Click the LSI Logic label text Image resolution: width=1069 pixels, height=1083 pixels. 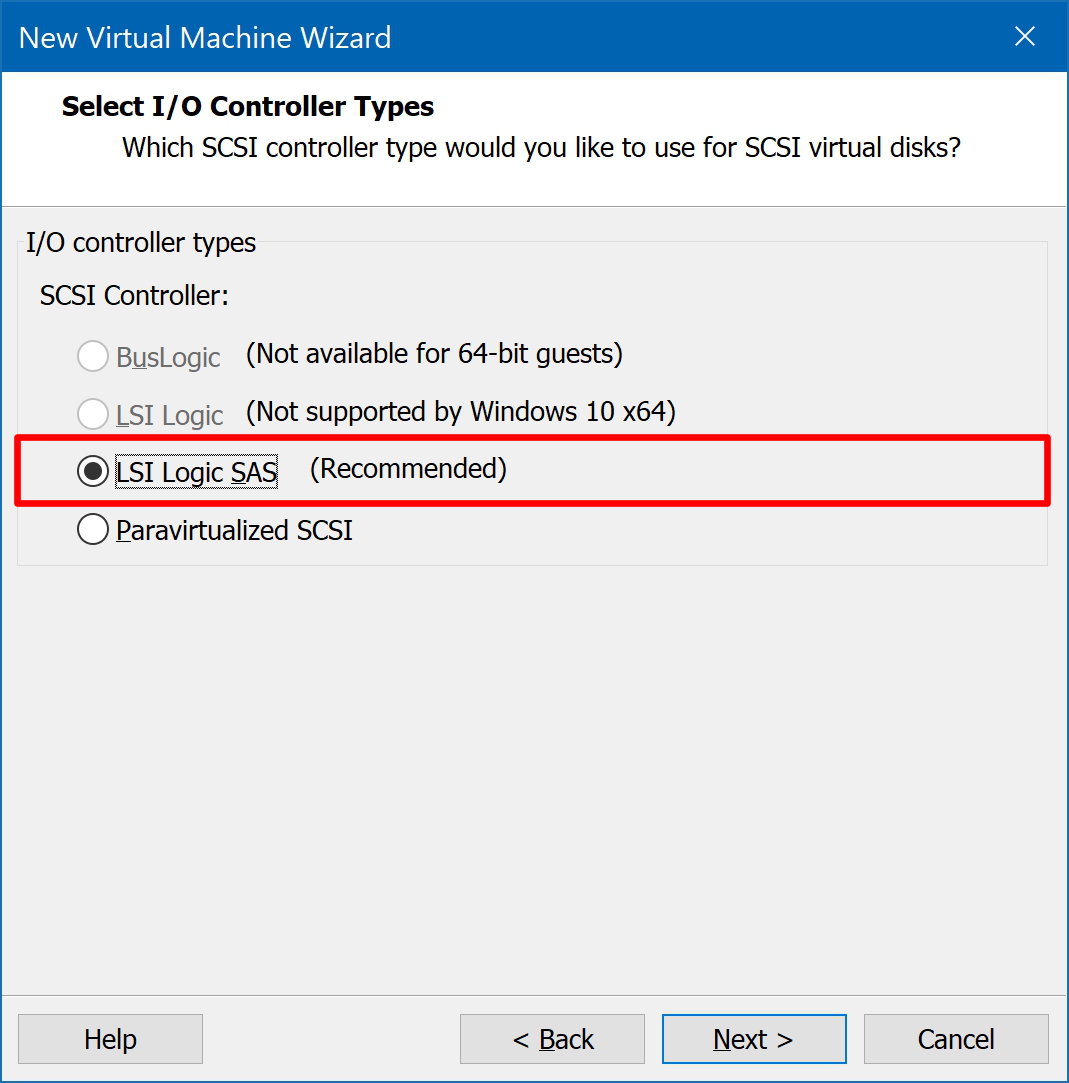[169, 415]
